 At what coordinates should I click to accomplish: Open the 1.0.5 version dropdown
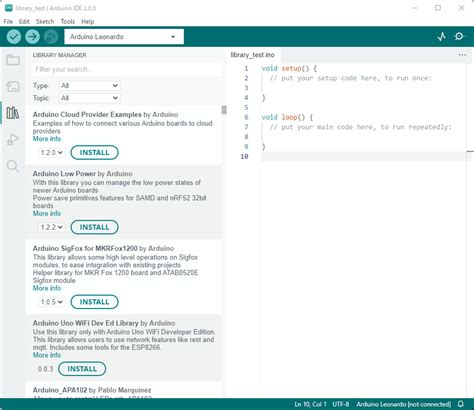51,302
